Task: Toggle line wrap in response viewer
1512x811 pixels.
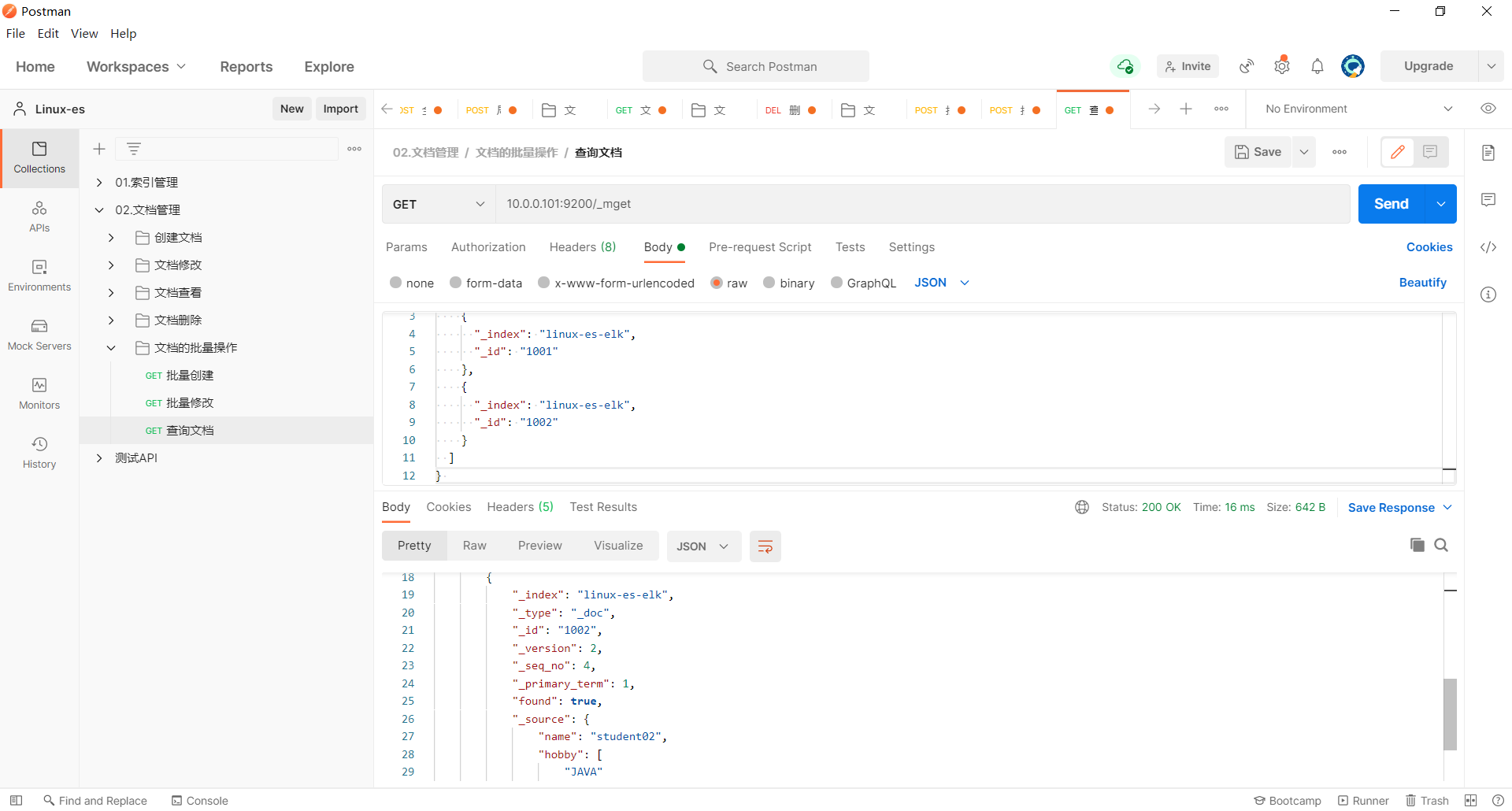Action: [x=765, y=546]
